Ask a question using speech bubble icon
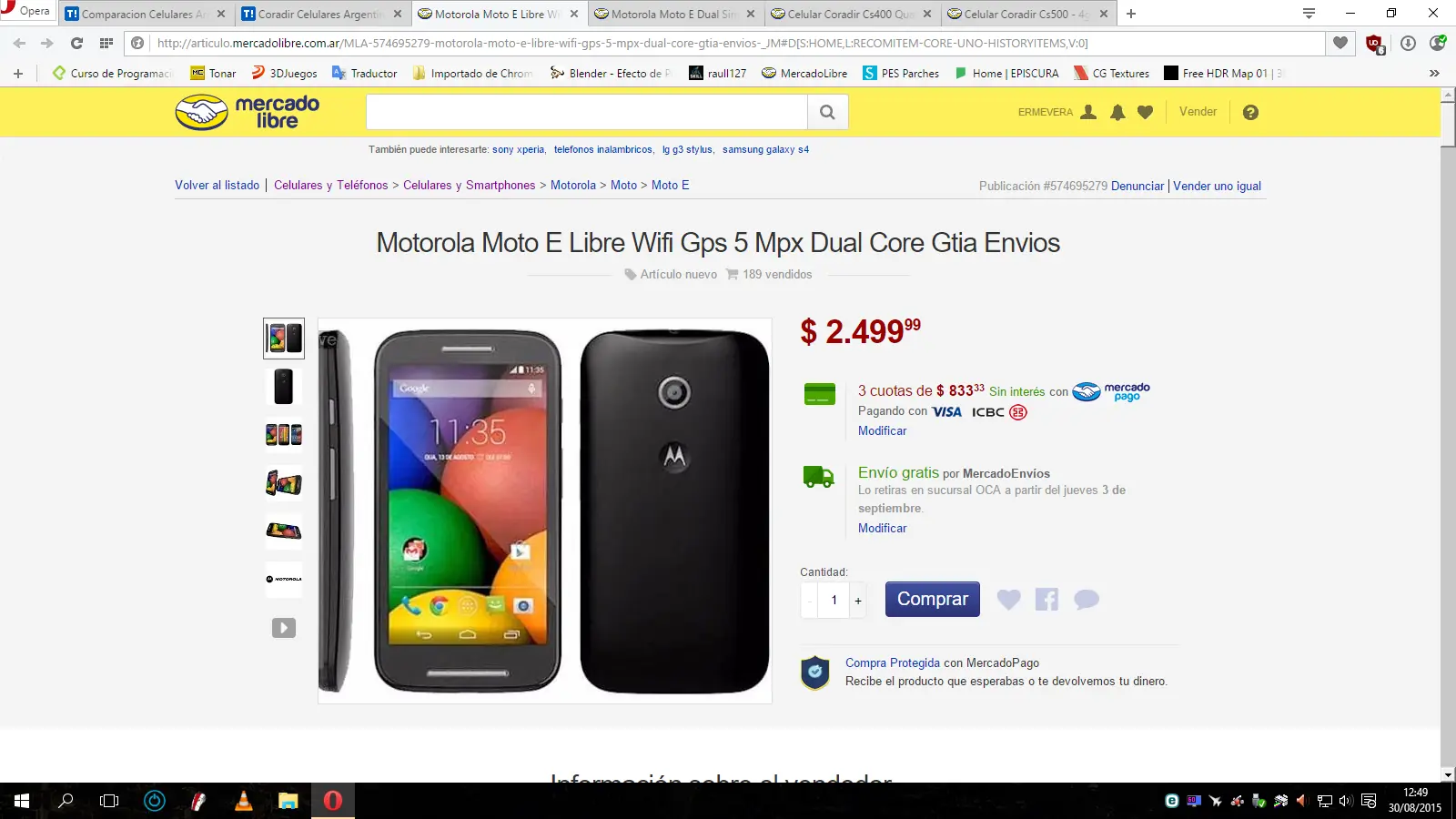This screenshot has width=1456, height=819. tap(1087, 600)
